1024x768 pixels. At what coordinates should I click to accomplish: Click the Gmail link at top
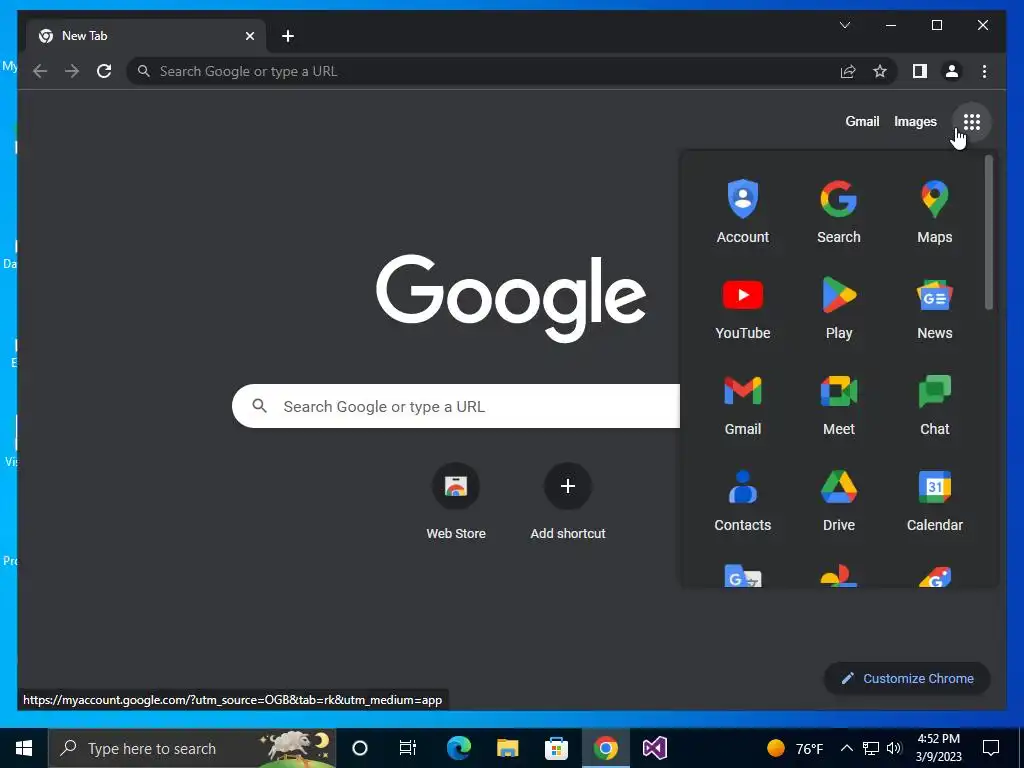[862, 121]
